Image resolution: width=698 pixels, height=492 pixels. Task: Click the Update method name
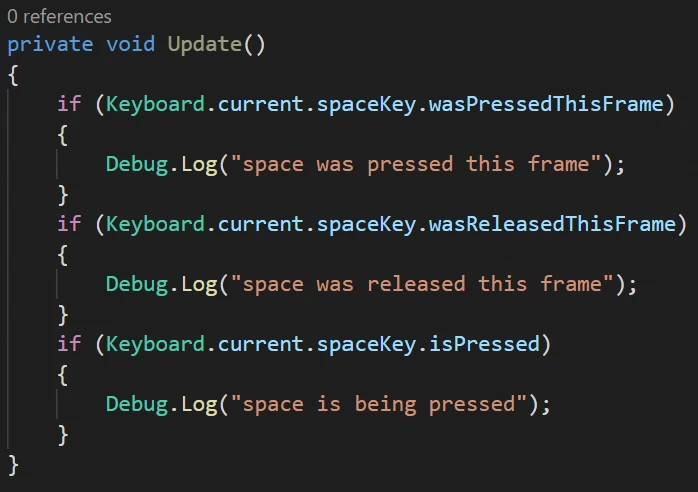point(204,45)
